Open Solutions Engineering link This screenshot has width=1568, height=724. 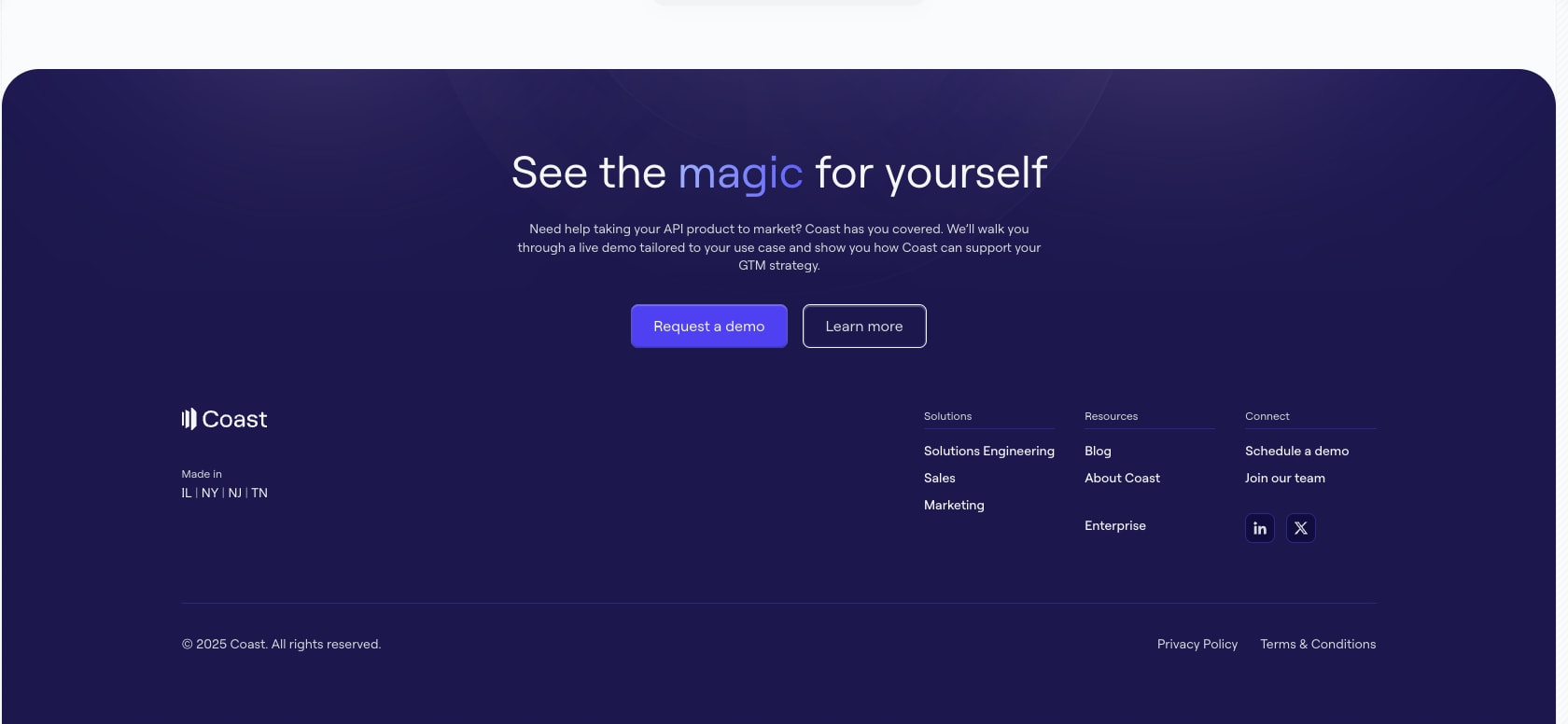tap(988, 451)
